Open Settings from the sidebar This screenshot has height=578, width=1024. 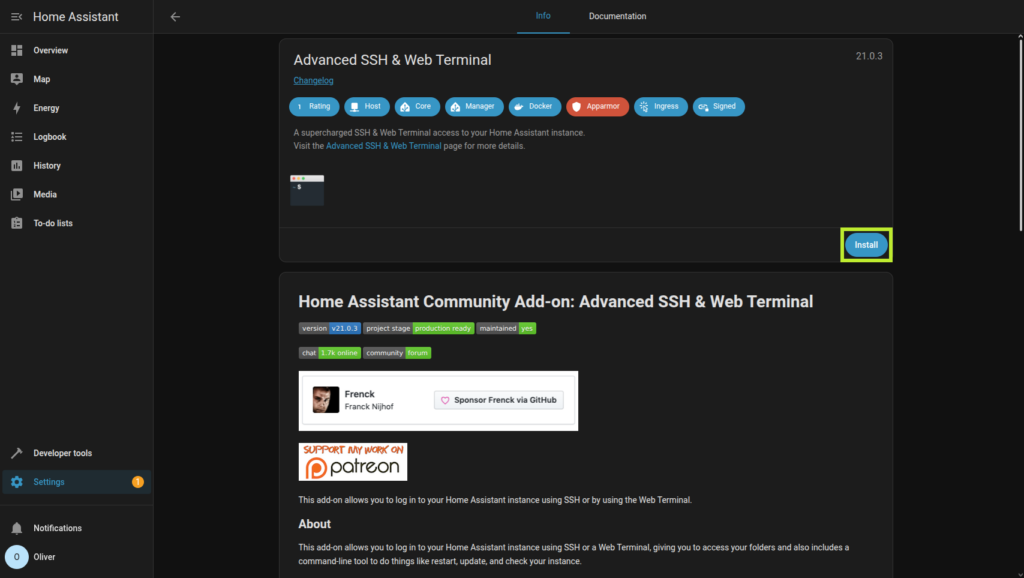77,482
